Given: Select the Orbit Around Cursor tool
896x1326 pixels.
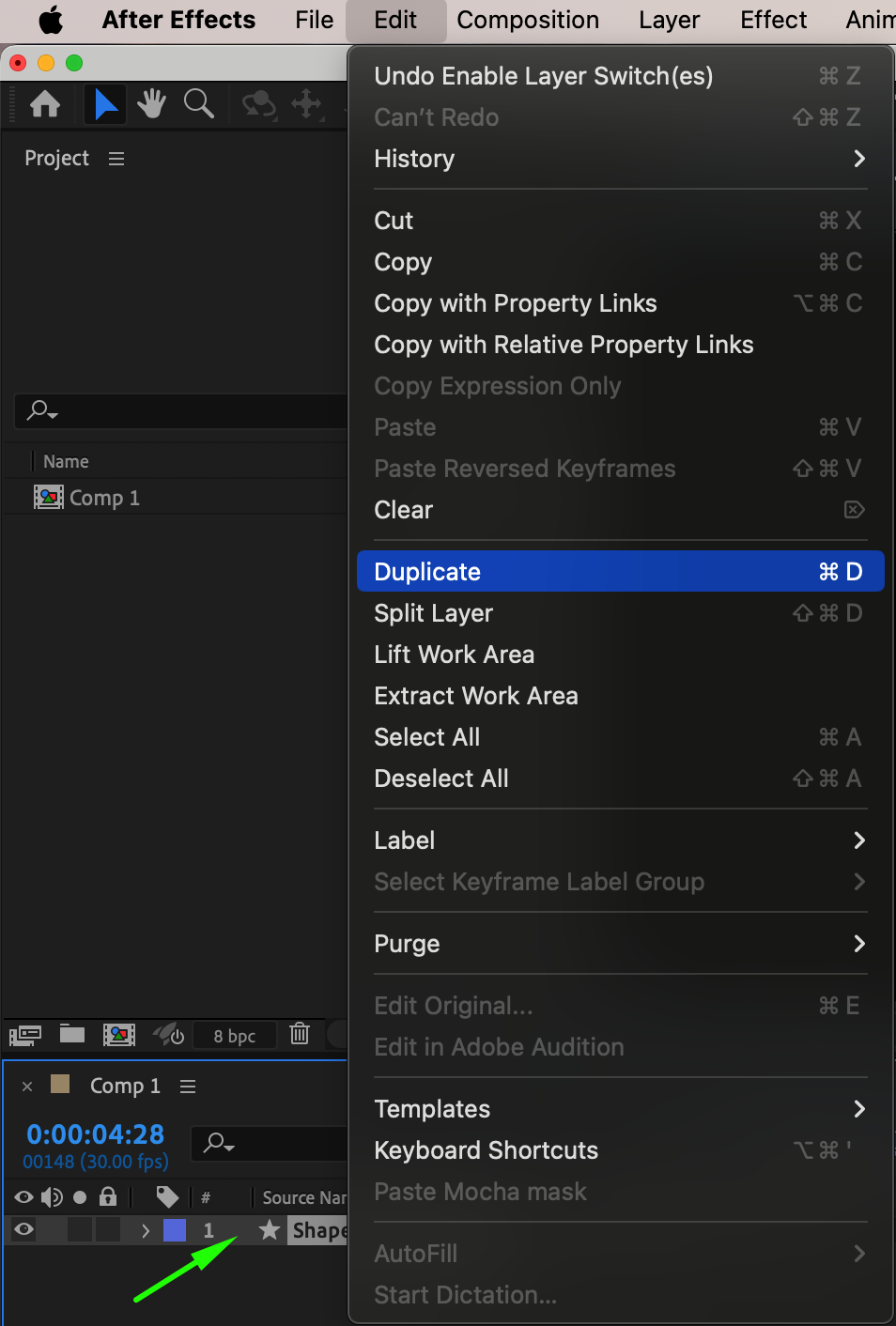Looking at the screenshot, I should click(259, 104).
